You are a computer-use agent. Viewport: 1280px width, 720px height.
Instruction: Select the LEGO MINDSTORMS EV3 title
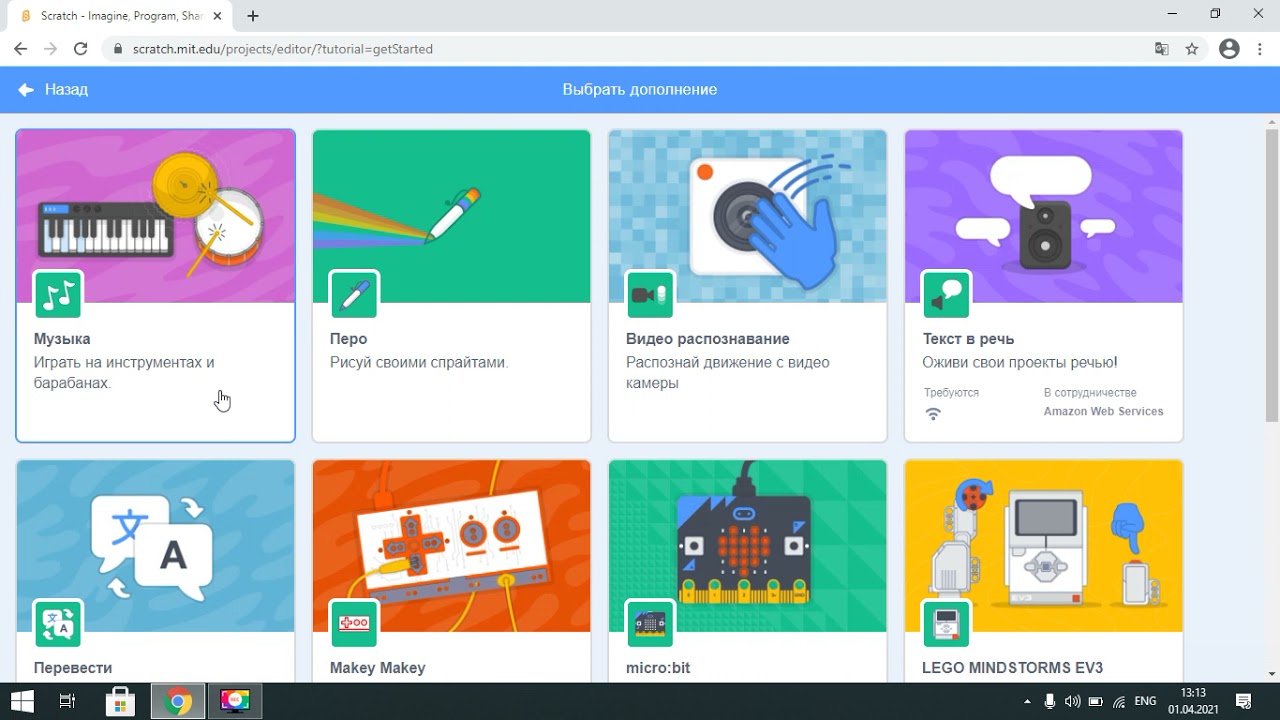(1013, 668)
